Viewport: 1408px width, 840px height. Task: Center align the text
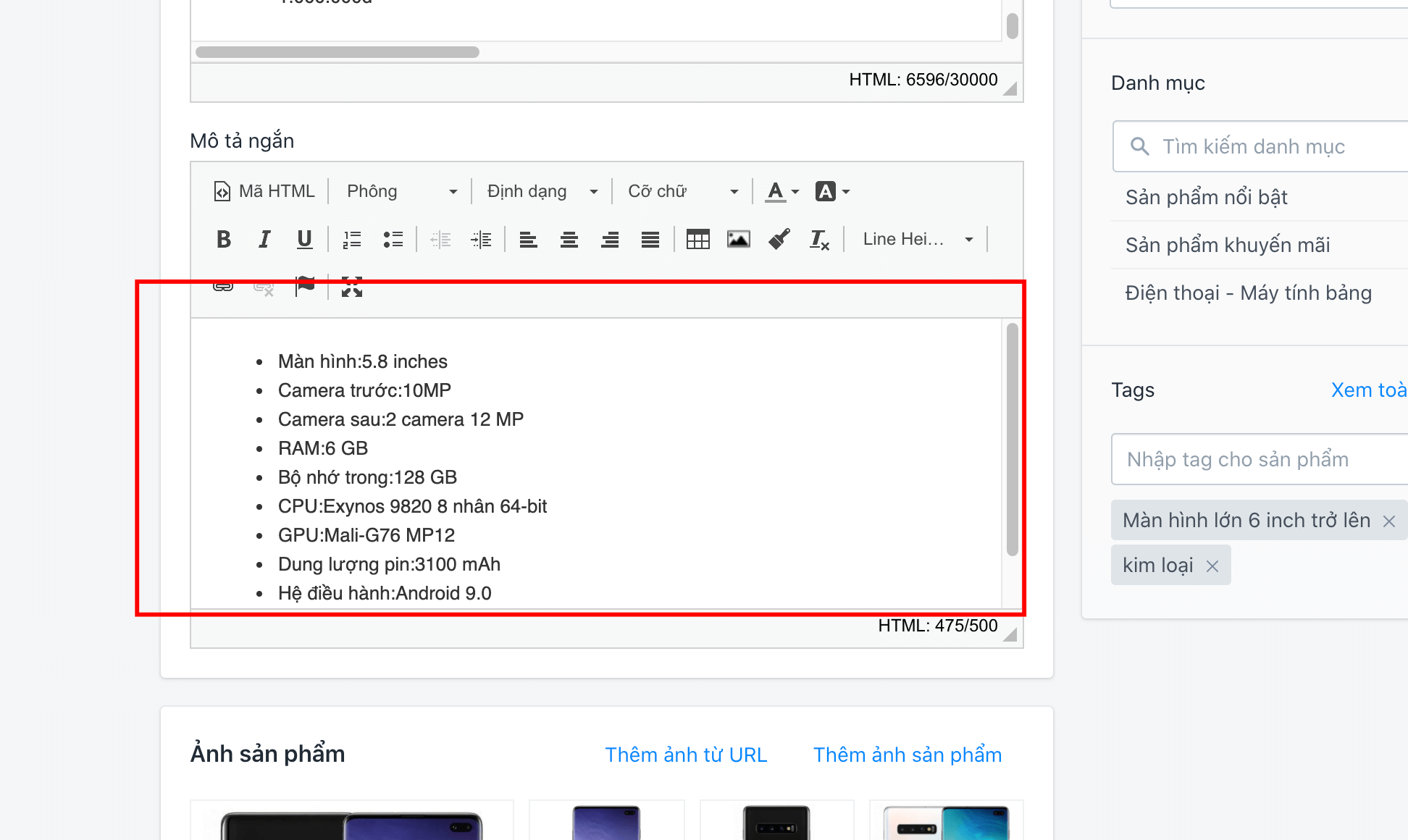click(569, 239)
